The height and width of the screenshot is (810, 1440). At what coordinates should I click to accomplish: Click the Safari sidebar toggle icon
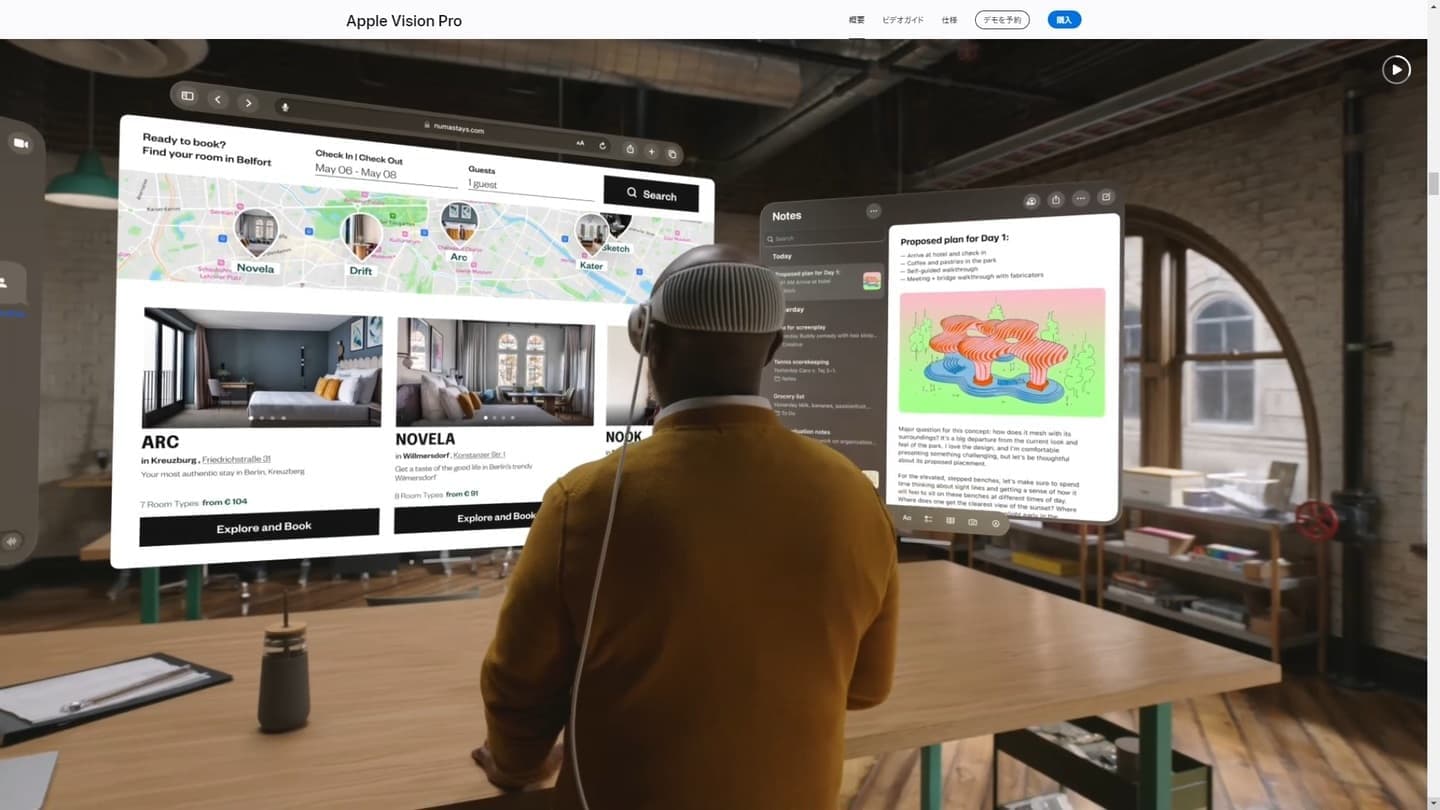tap(187, 96)
